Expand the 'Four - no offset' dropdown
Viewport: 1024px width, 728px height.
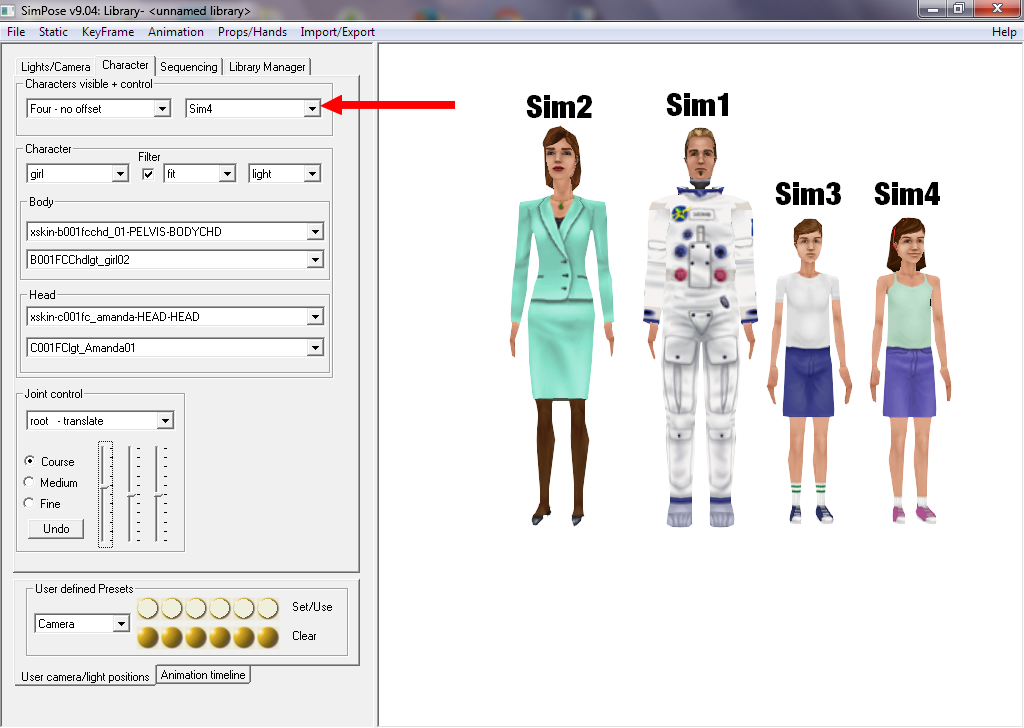(x=163, y=109)
